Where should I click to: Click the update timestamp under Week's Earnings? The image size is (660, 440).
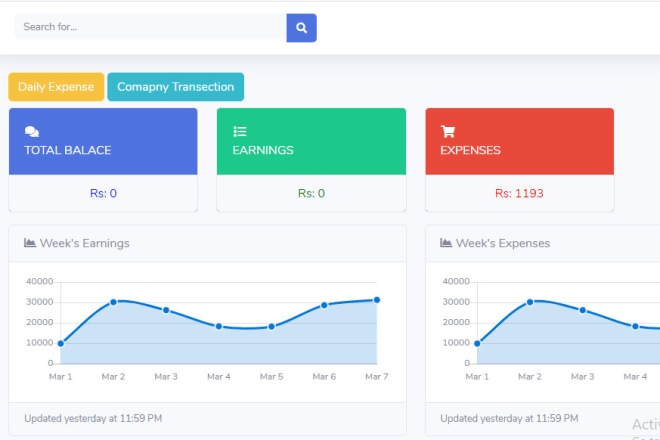click(93, 419)
